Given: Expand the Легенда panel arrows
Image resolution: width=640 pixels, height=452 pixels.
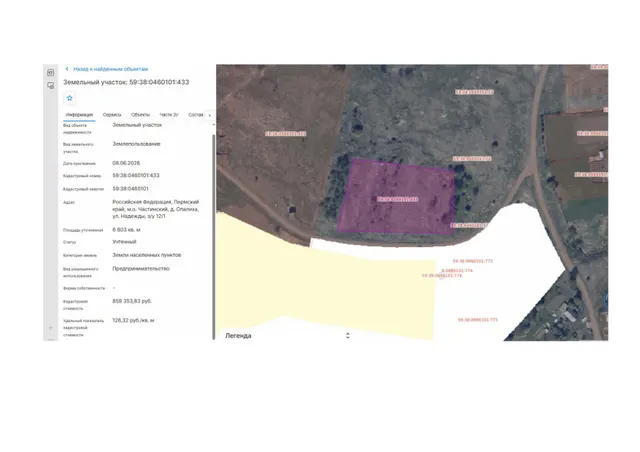Looking at the screenshot, I should [x=347, y=336].
